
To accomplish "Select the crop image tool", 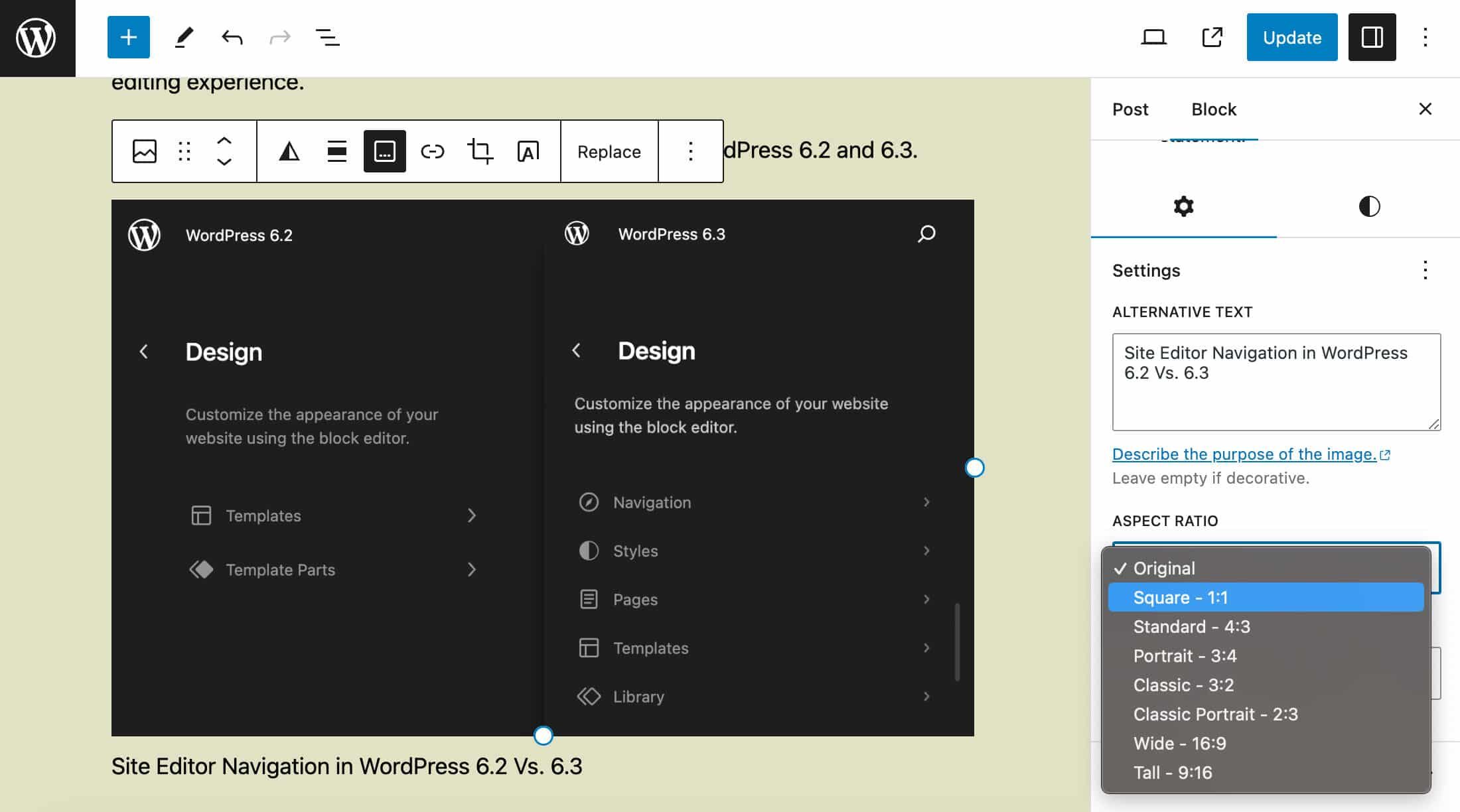I will 480,151.
